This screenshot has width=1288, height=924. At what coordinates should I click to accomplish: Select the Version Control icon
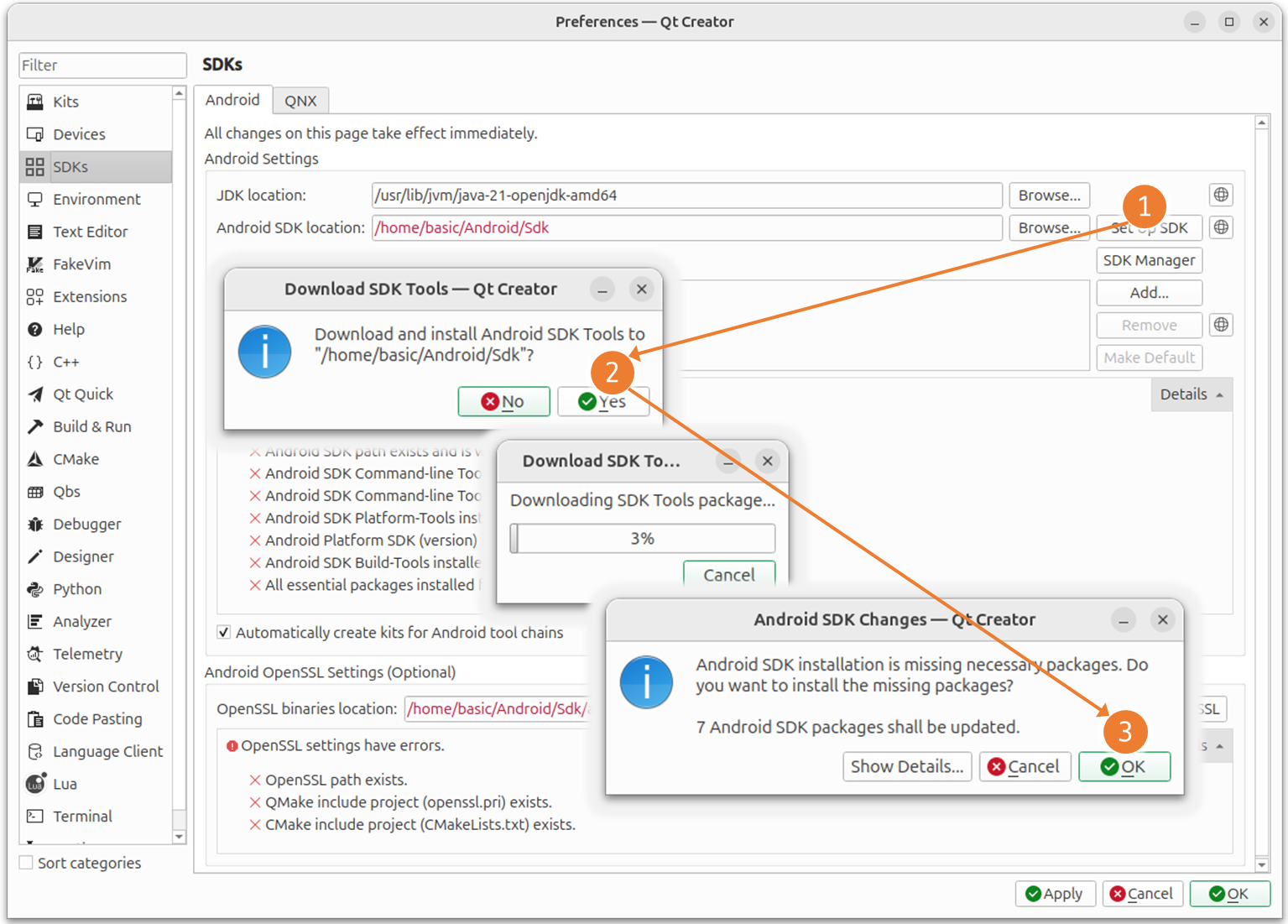pos(34,686)
